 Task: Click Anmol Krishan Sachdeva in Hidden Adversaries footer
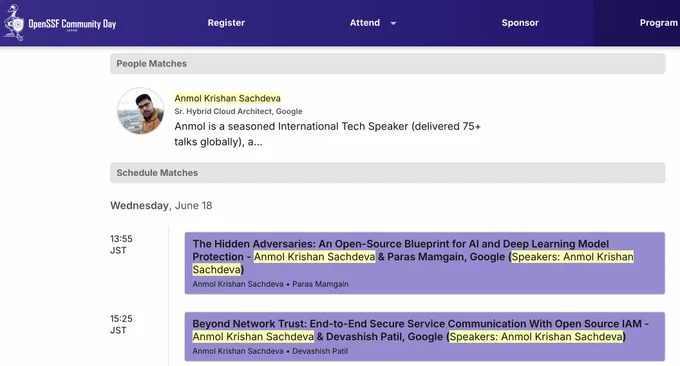point(238,284)
